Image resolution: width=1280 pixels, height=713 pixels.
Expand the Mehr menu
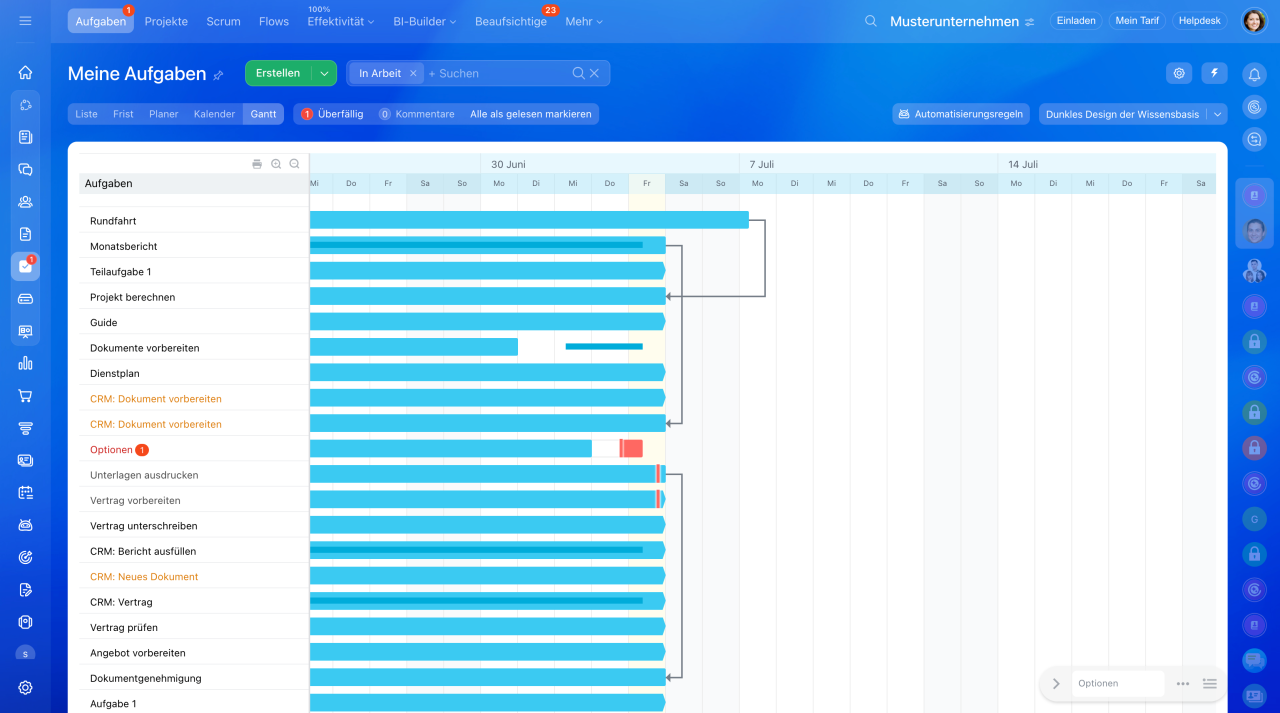point(584,21)
